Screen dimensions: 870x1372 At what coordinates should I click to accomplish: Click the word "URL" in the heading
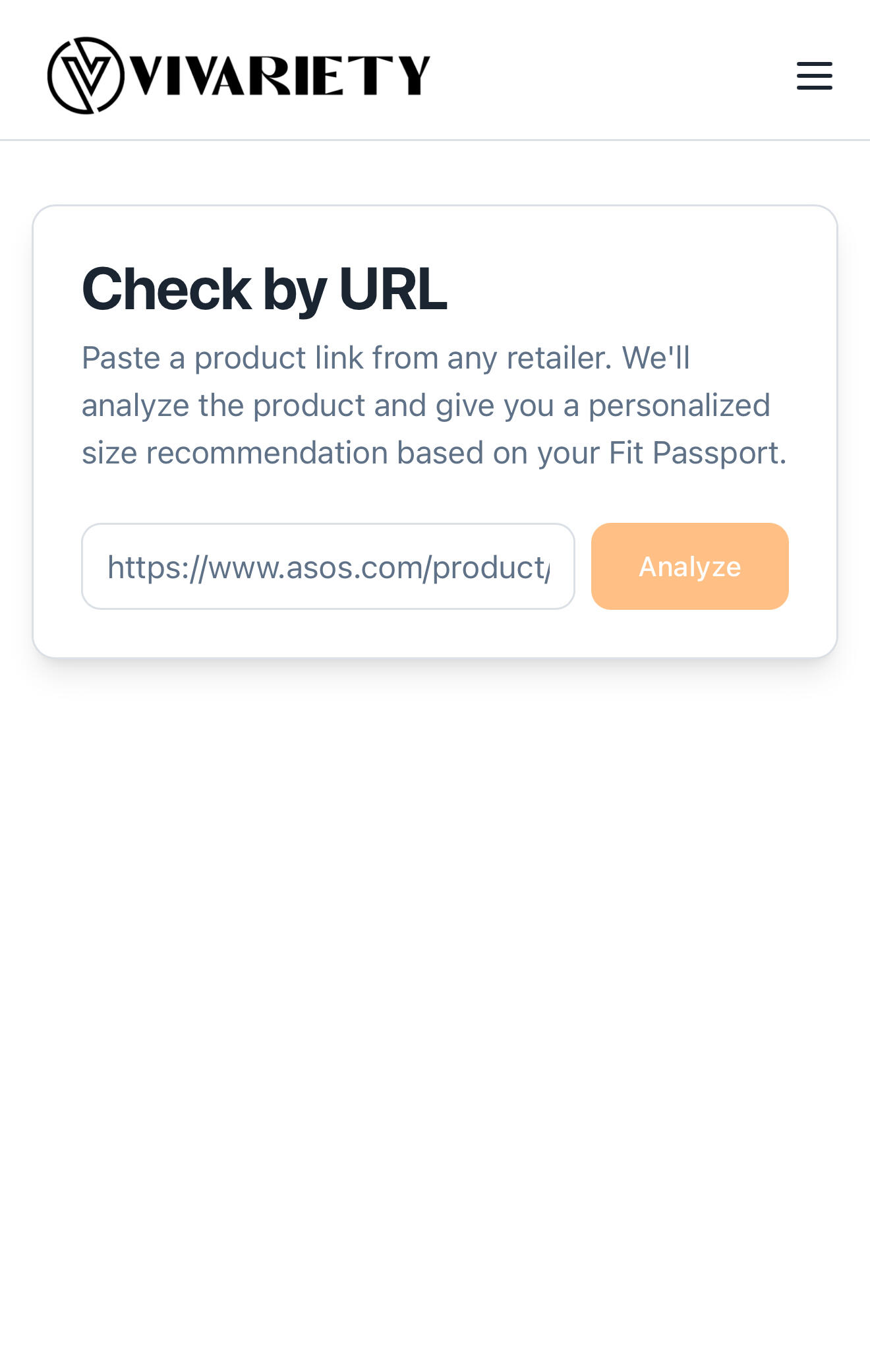(393, 289)
